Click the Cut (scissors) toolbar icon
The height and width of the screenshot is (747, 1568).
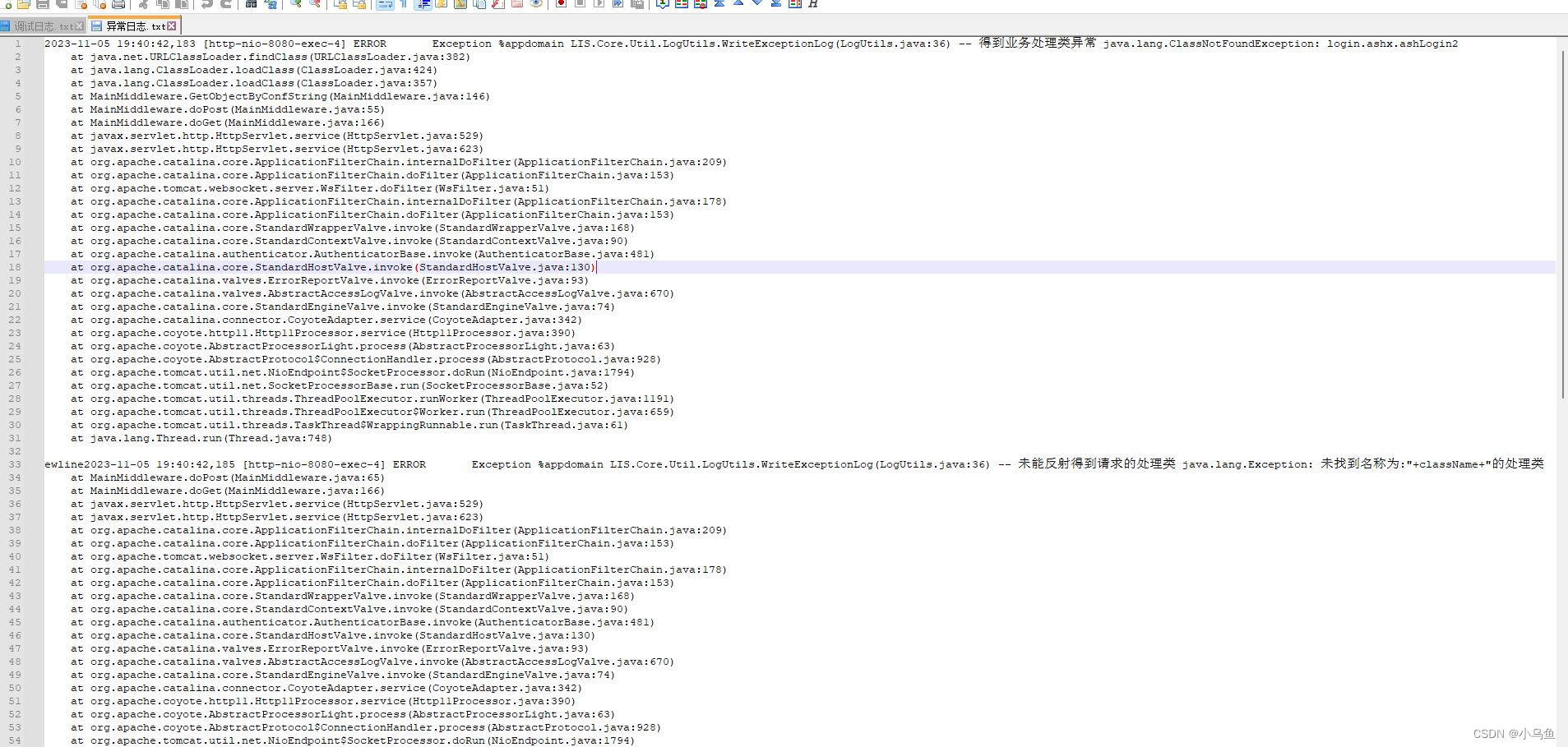143,3
